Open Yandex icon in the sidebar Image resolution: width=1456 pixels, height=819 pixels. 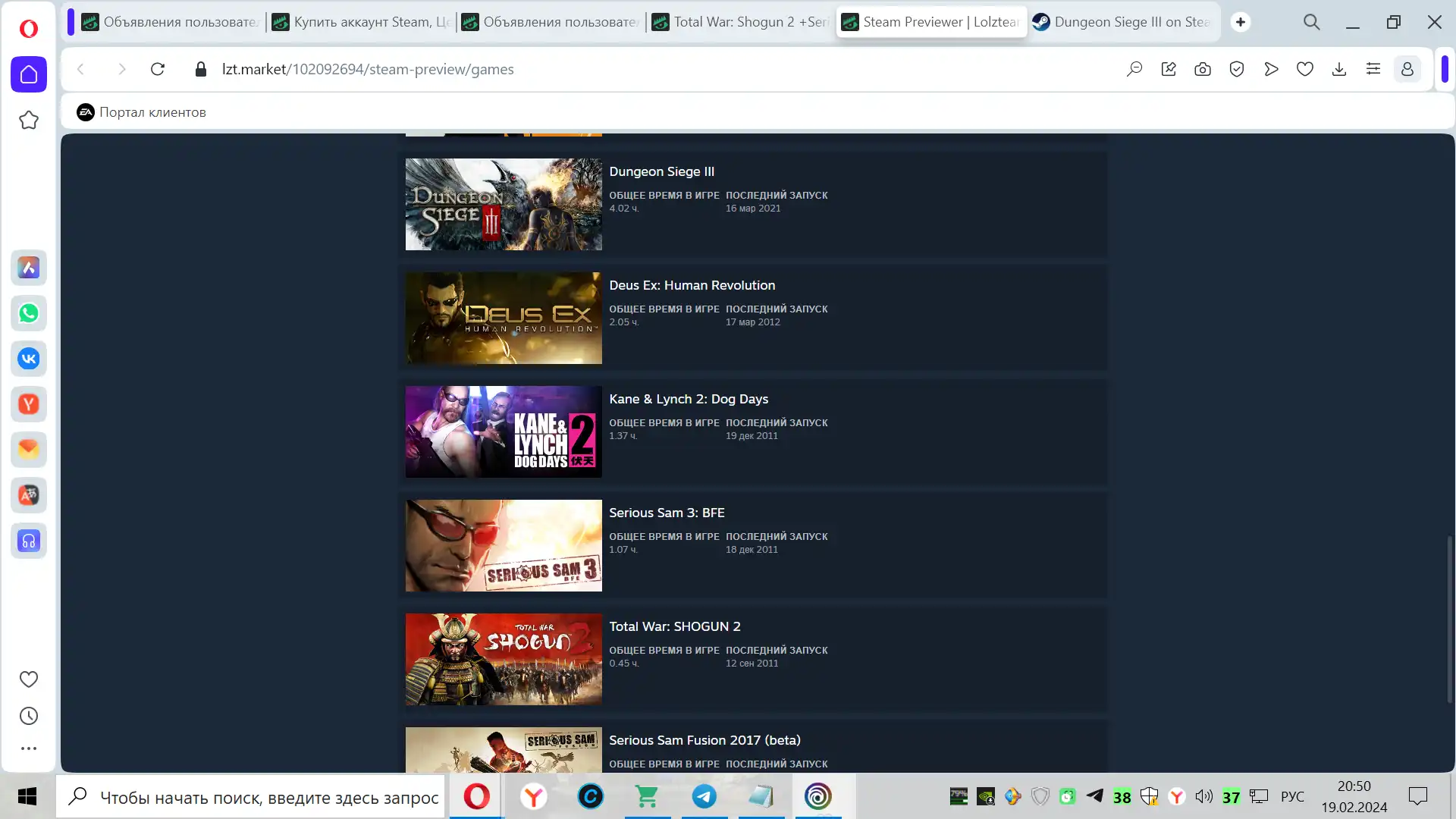tap(29, 404)
